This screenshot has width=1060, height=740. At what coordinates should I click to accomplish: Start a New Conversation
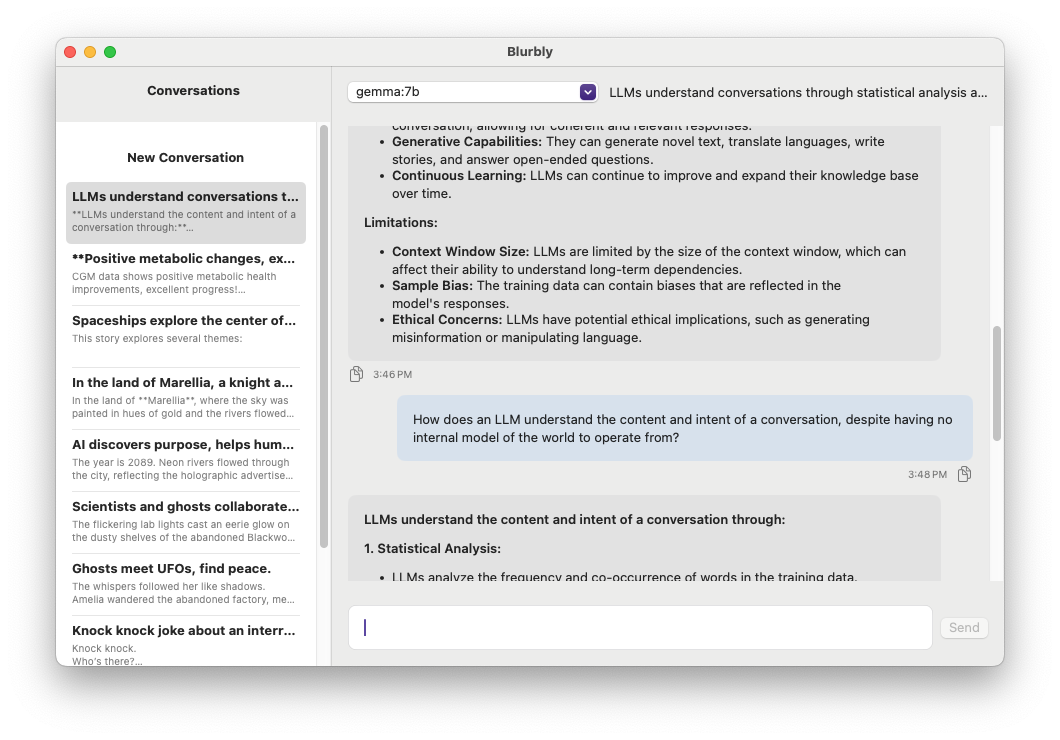185,157
